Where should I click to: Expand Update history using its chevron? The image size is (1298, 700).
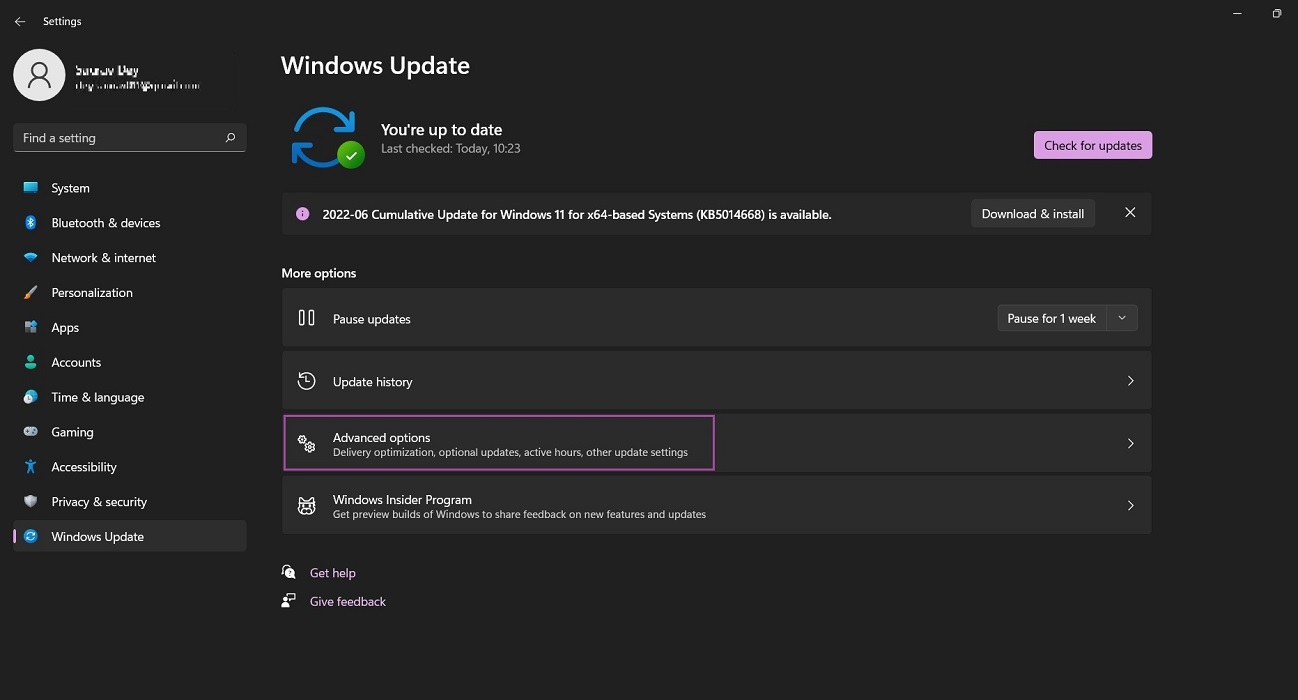(x=1130, y=381)
